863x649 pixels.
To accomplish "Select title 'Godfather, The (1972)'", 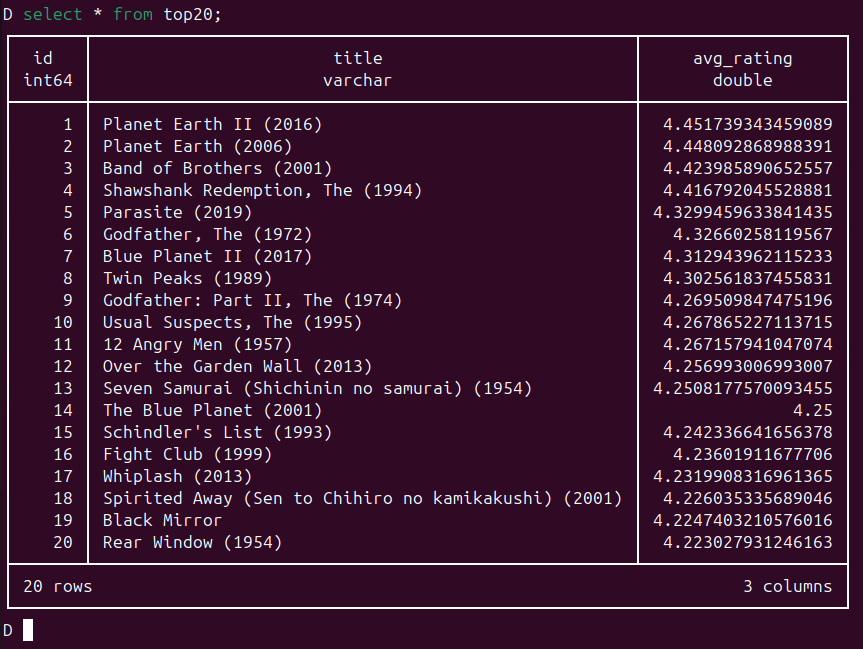I will point(207,234).
